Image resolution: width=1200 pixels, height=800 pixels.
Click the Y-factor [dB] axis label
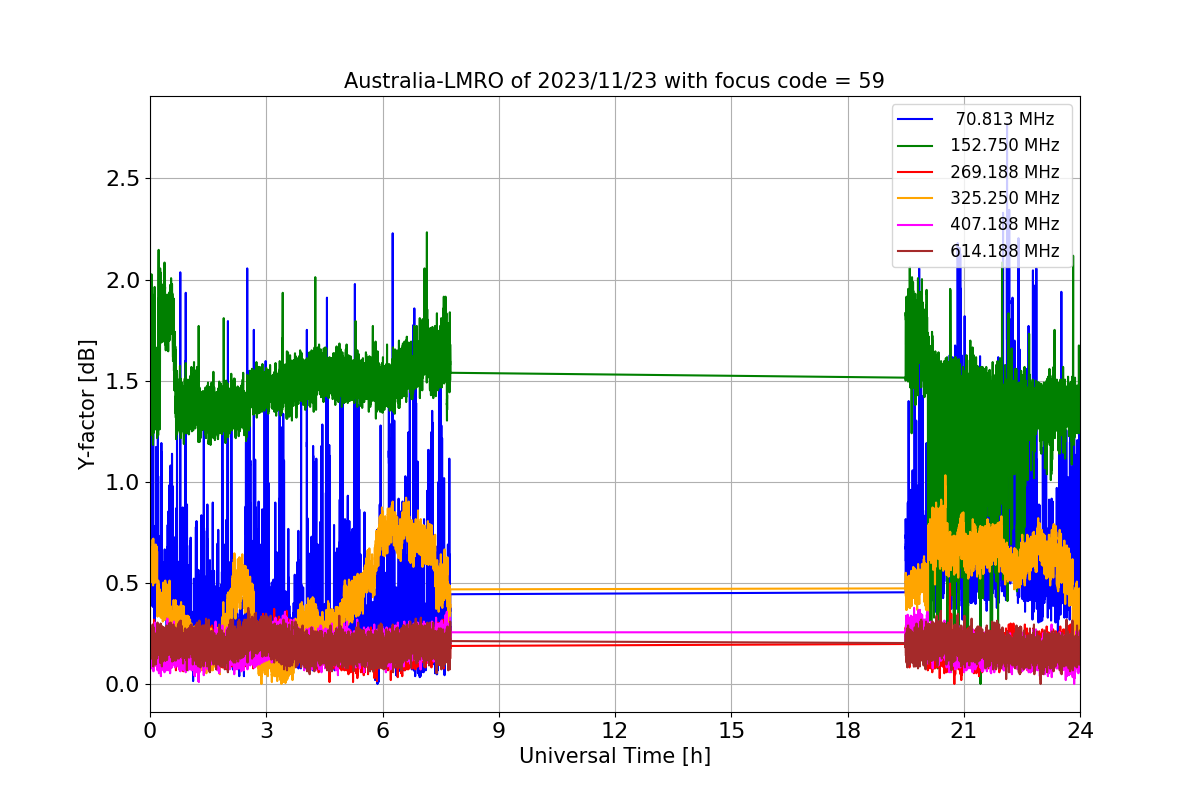[87, 404]
